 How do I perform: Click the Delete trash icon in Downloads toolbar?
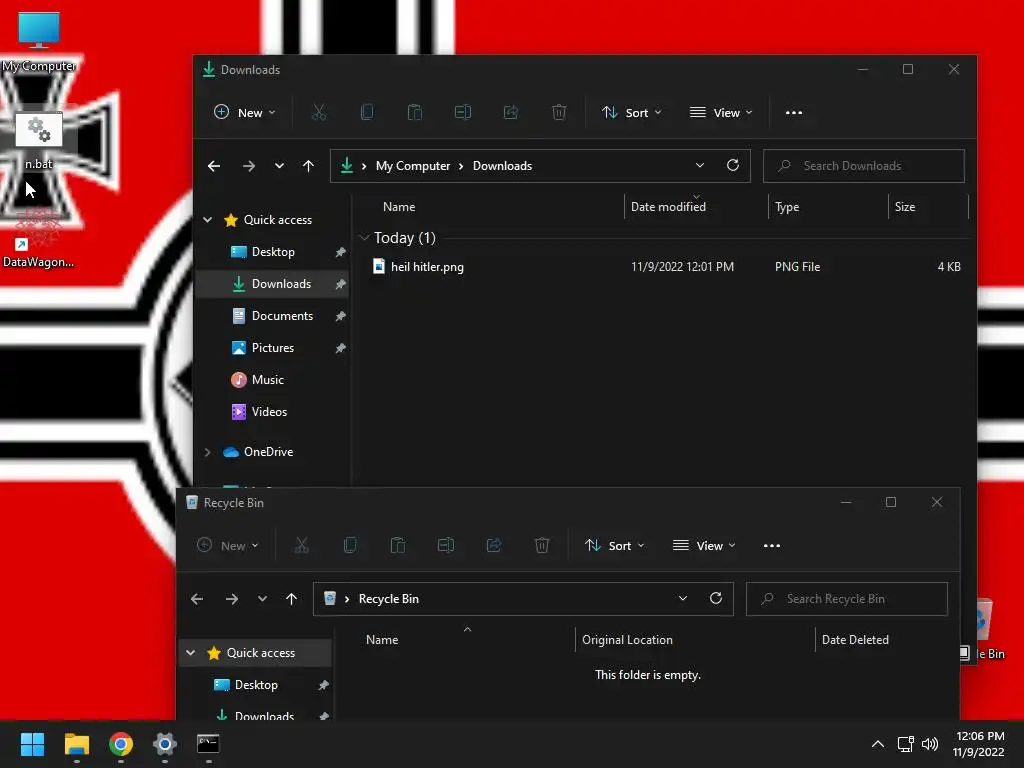(559, 112)
